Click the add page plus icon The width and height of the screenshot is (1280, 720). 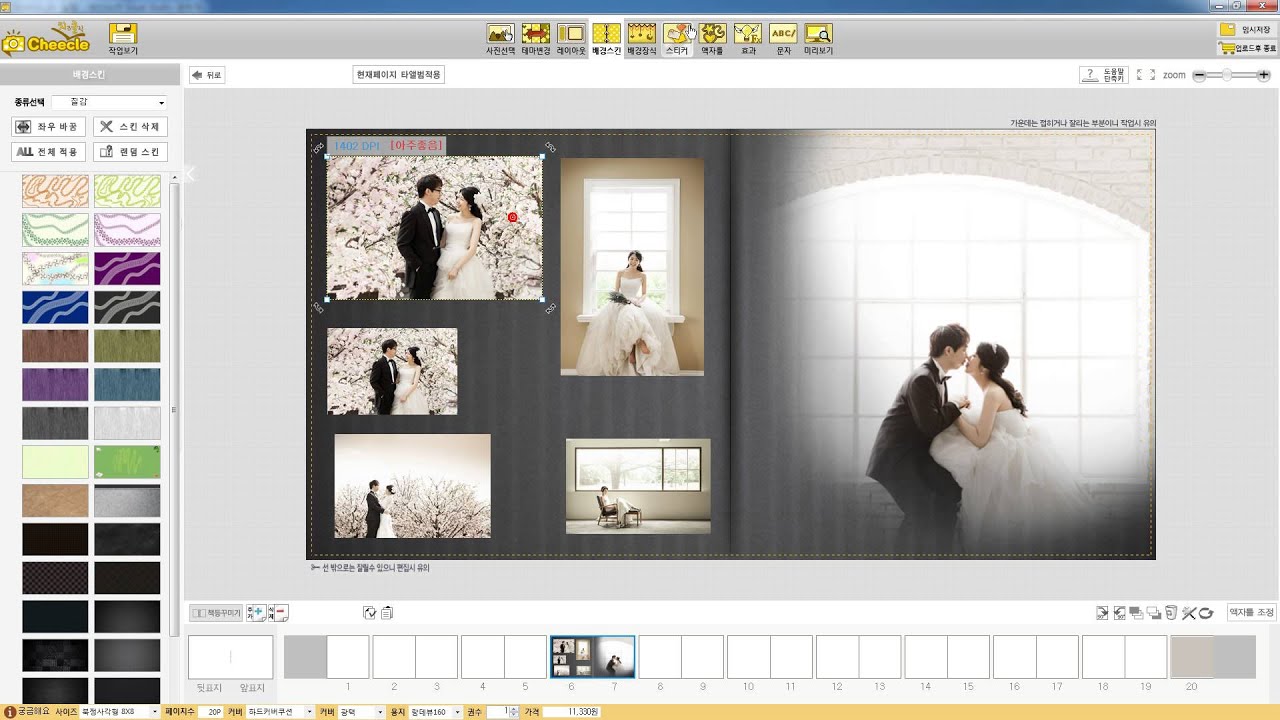pos(256,612)
